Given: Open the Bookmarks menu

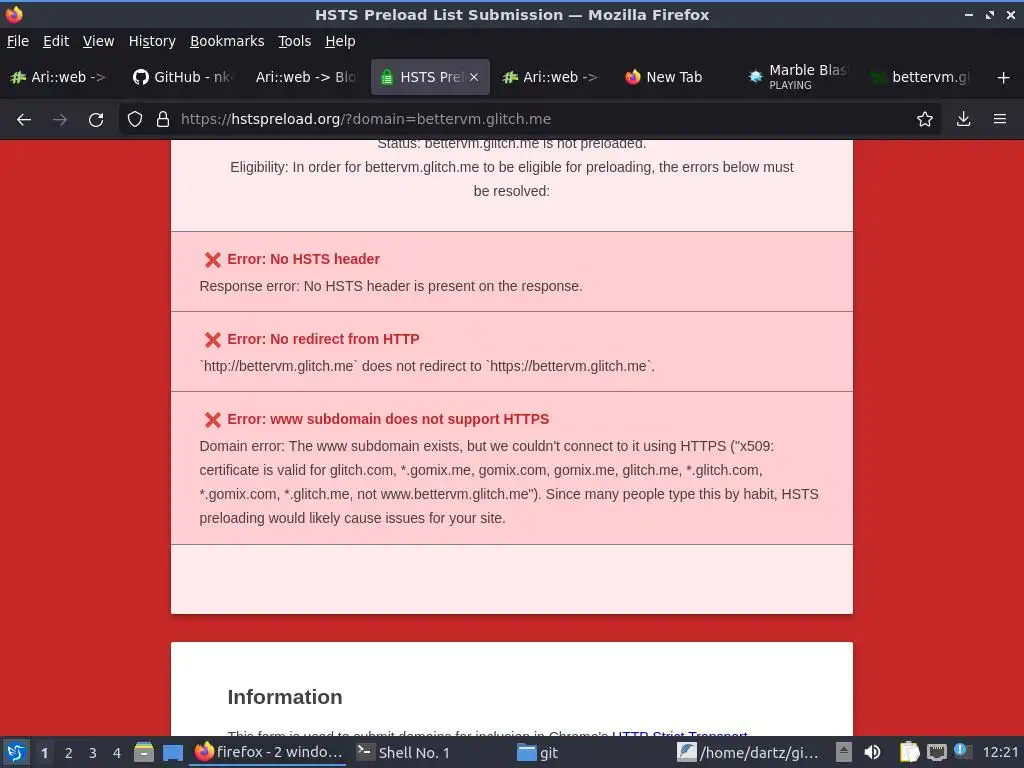Looking at the screenshot, I should click(x=227, y=41).
